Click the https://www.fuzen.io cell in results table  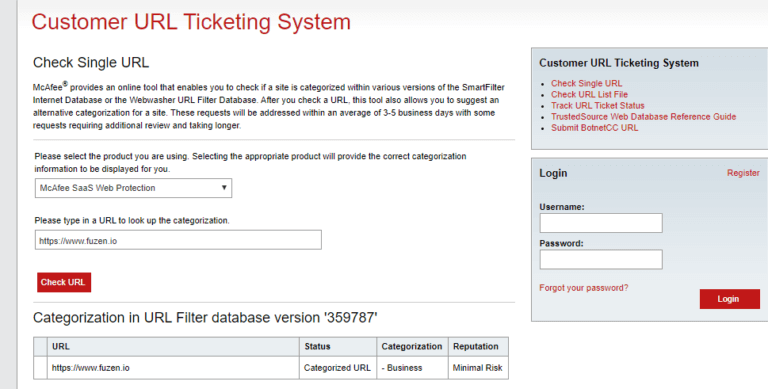click(x=173, y=367)
